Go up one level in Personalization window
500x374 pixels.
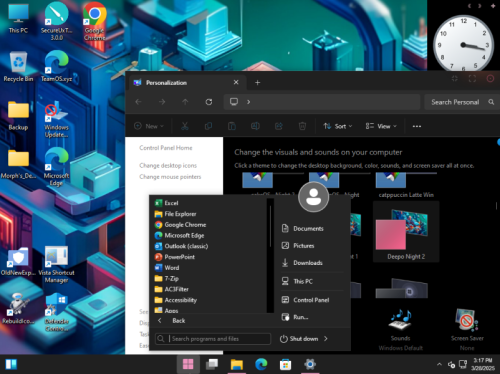click(x=185, y=102)
